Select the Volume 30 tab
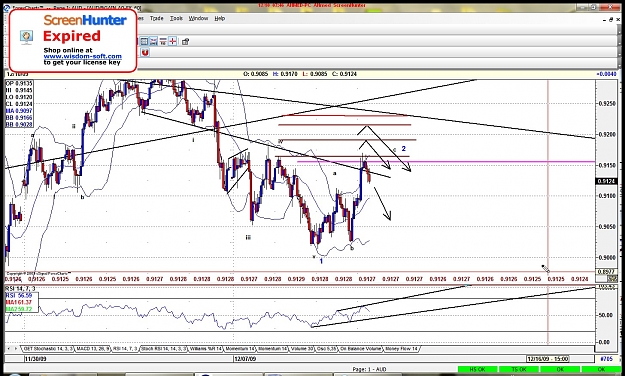This screenshot has width=625, height=376. (302, 348)
